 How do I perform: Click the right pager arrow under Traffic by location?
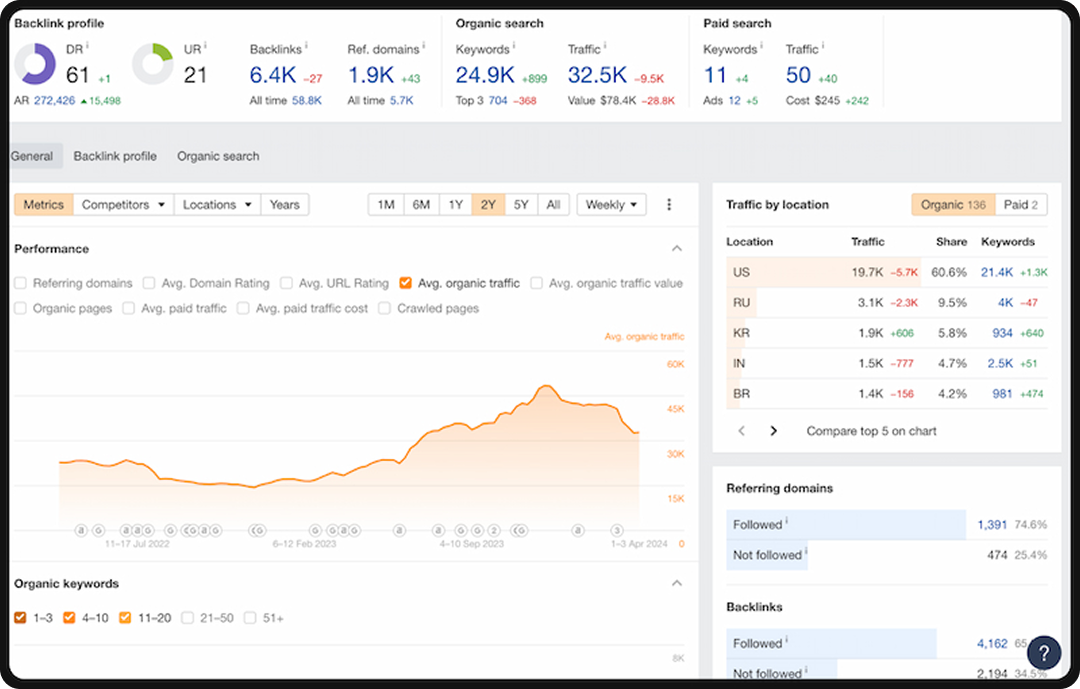coord(773,430)
